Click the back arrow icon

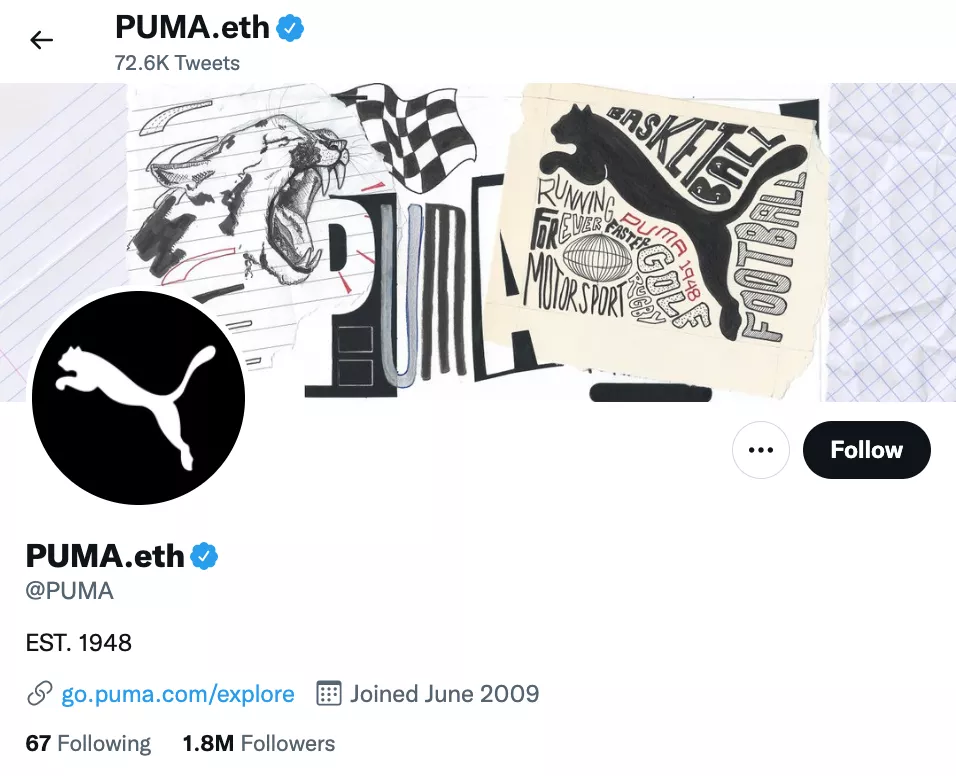(x=41, y=40)
